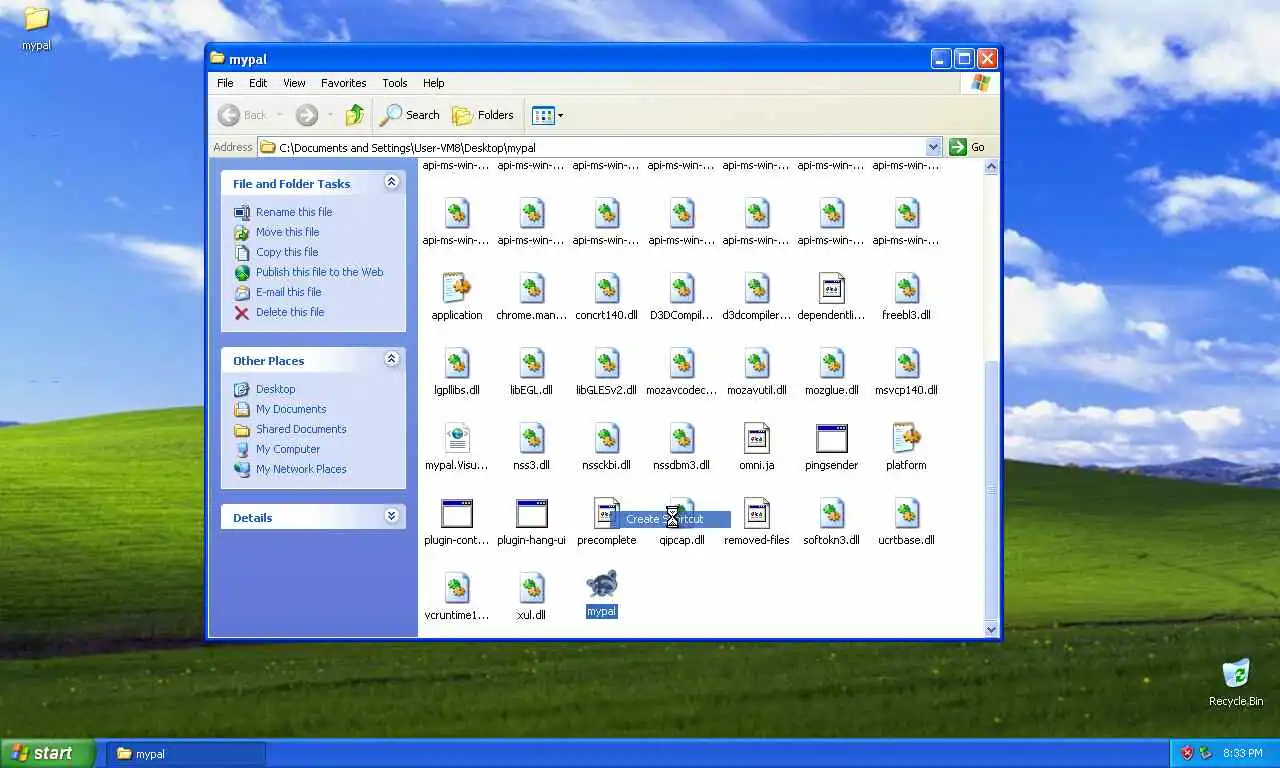Screen dimensions: 1280x768
Task: Click the concrt140.dll file icon
Action: pos(607,288)
